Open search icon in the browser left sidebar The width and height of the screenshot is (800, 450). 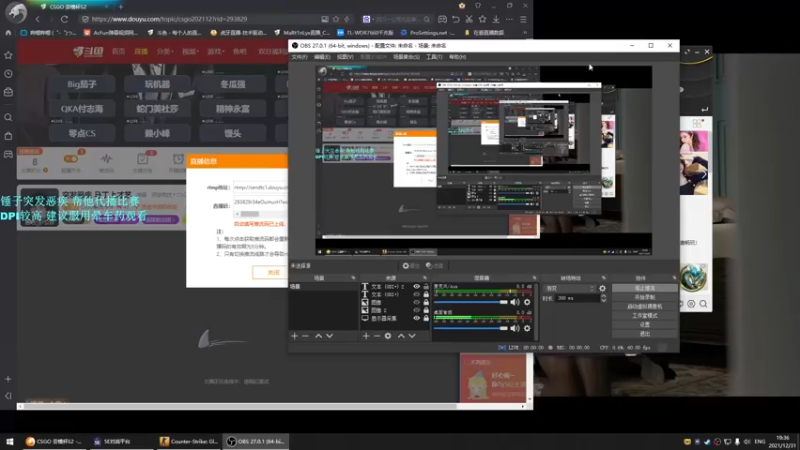click(8, 117)
